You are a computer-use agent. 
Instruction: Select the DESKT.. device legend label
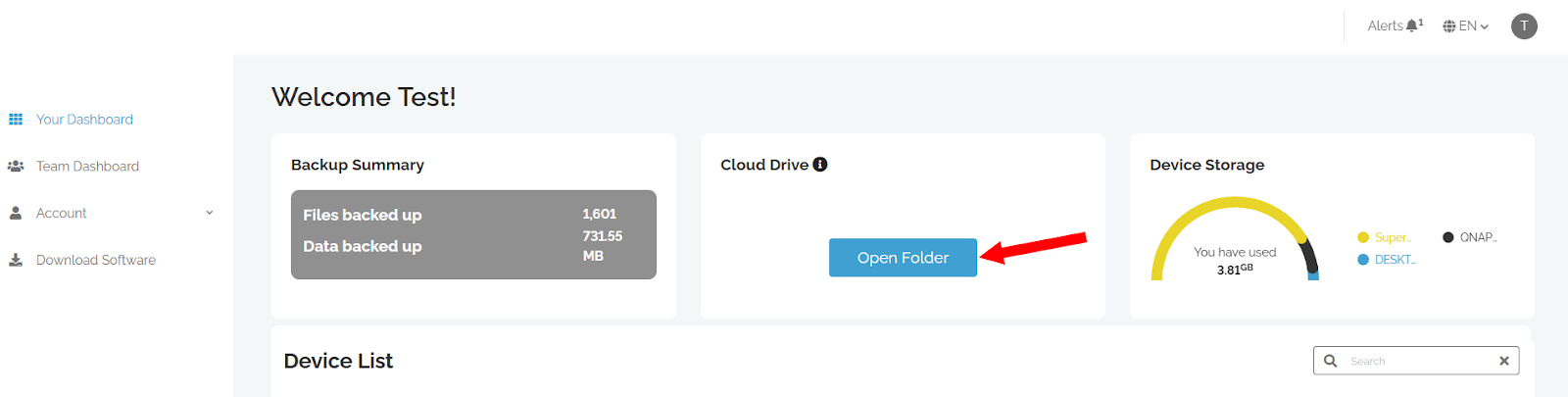[1396, 260]
